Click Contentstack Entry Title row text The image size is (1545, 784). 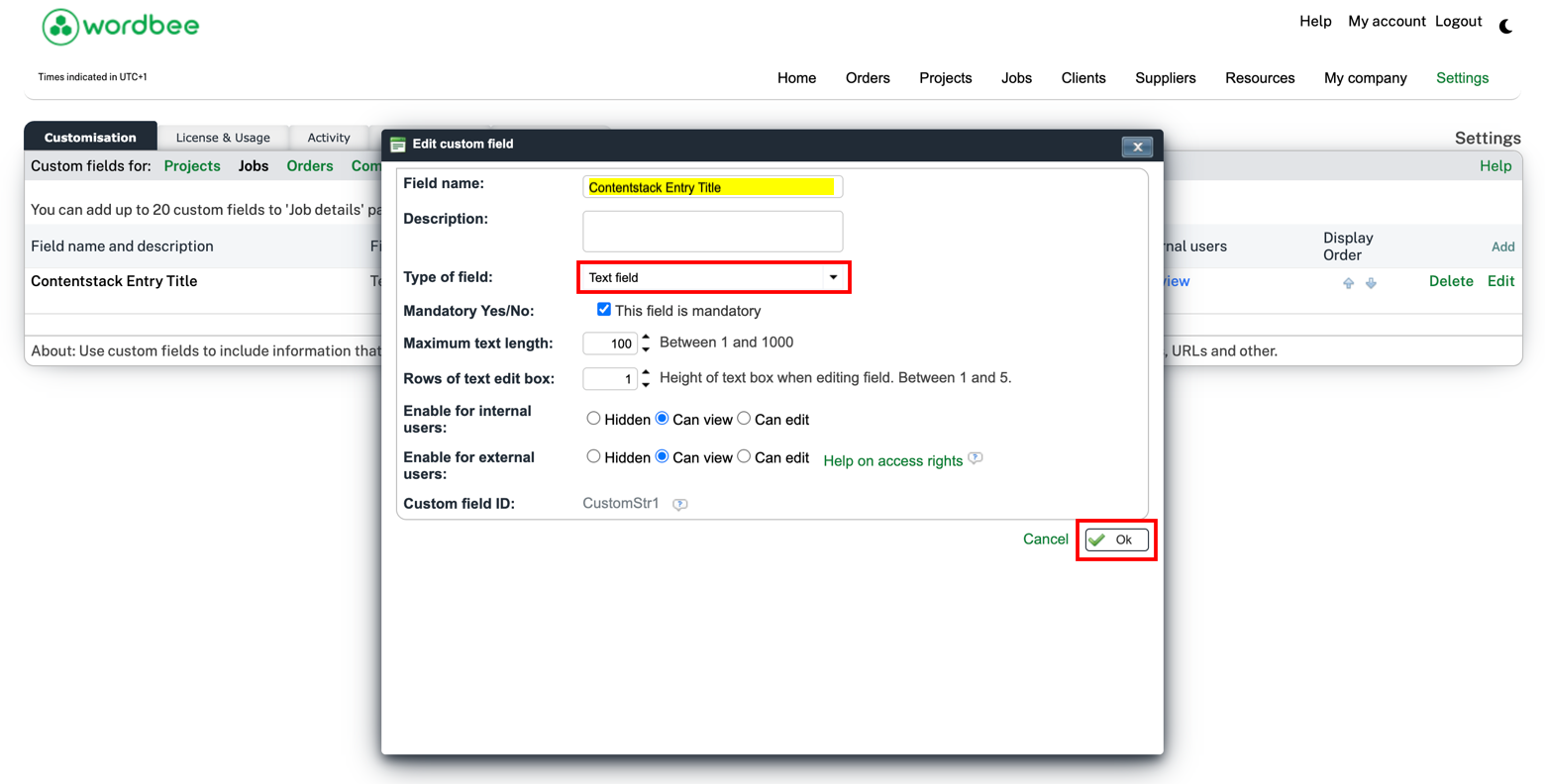(114, 282)
